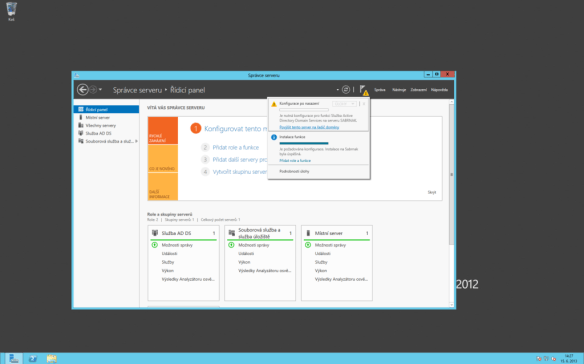This screenshot has height=364, width=584.
Task: Click the Skrýt link in welcome panel
Action: click(x=432, y=192)
